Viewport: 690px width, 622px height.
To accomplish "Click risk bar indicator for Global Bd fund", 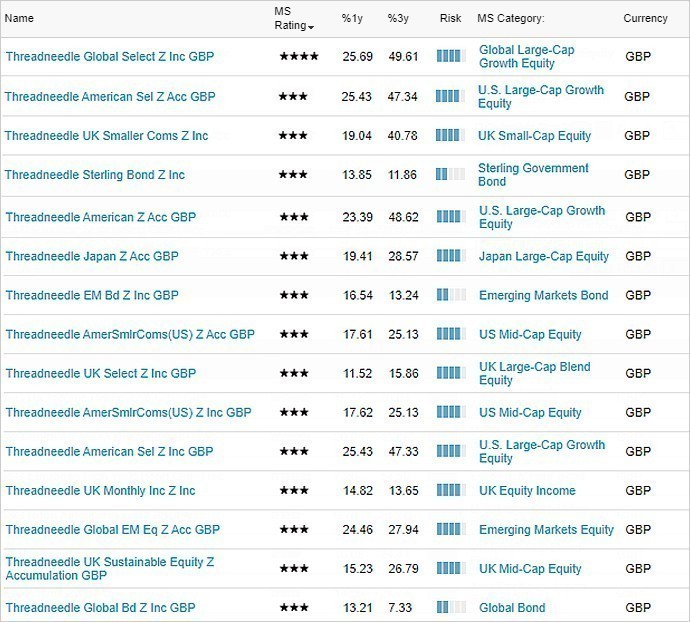I will pyautogui.click(x=451, y=607).
